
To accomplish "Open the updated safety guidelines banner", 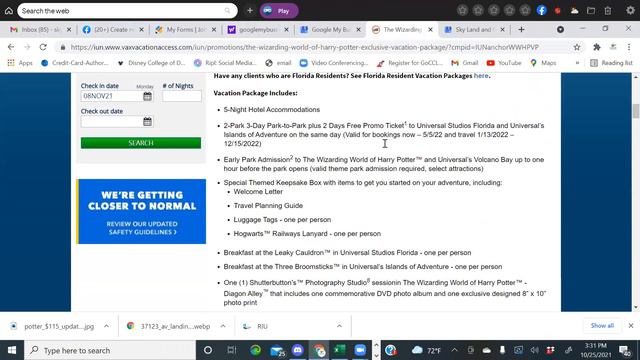I will [141, 211].
